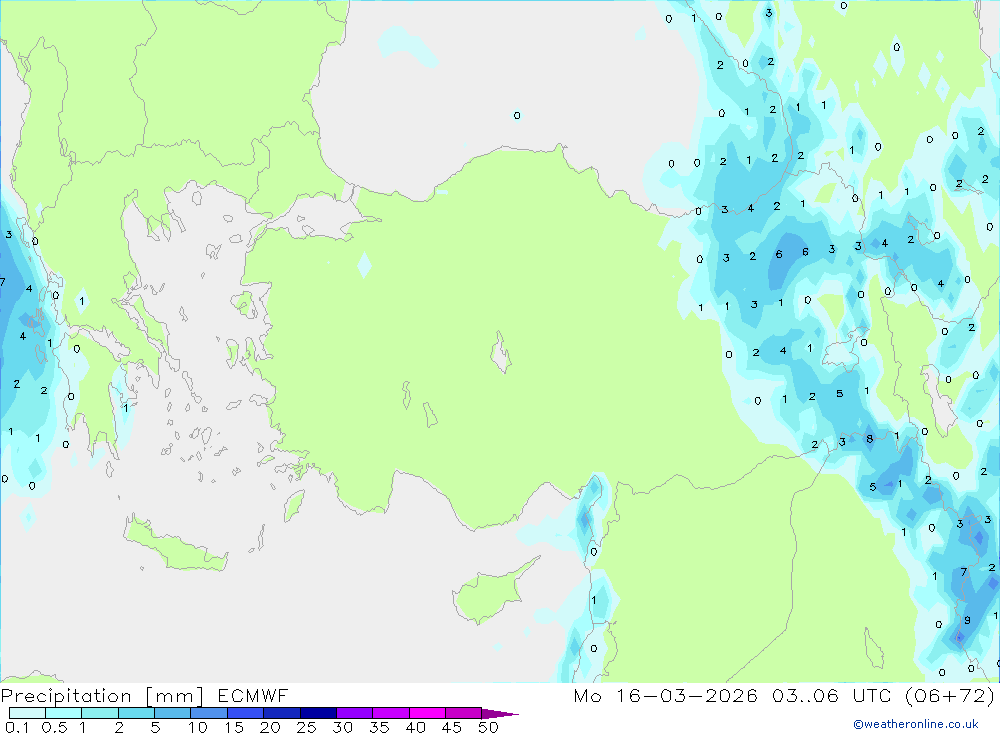Click the above-50 mm arrow tip of legend
This screenshot has height=733, width=1000.
[x=500, y=714]
